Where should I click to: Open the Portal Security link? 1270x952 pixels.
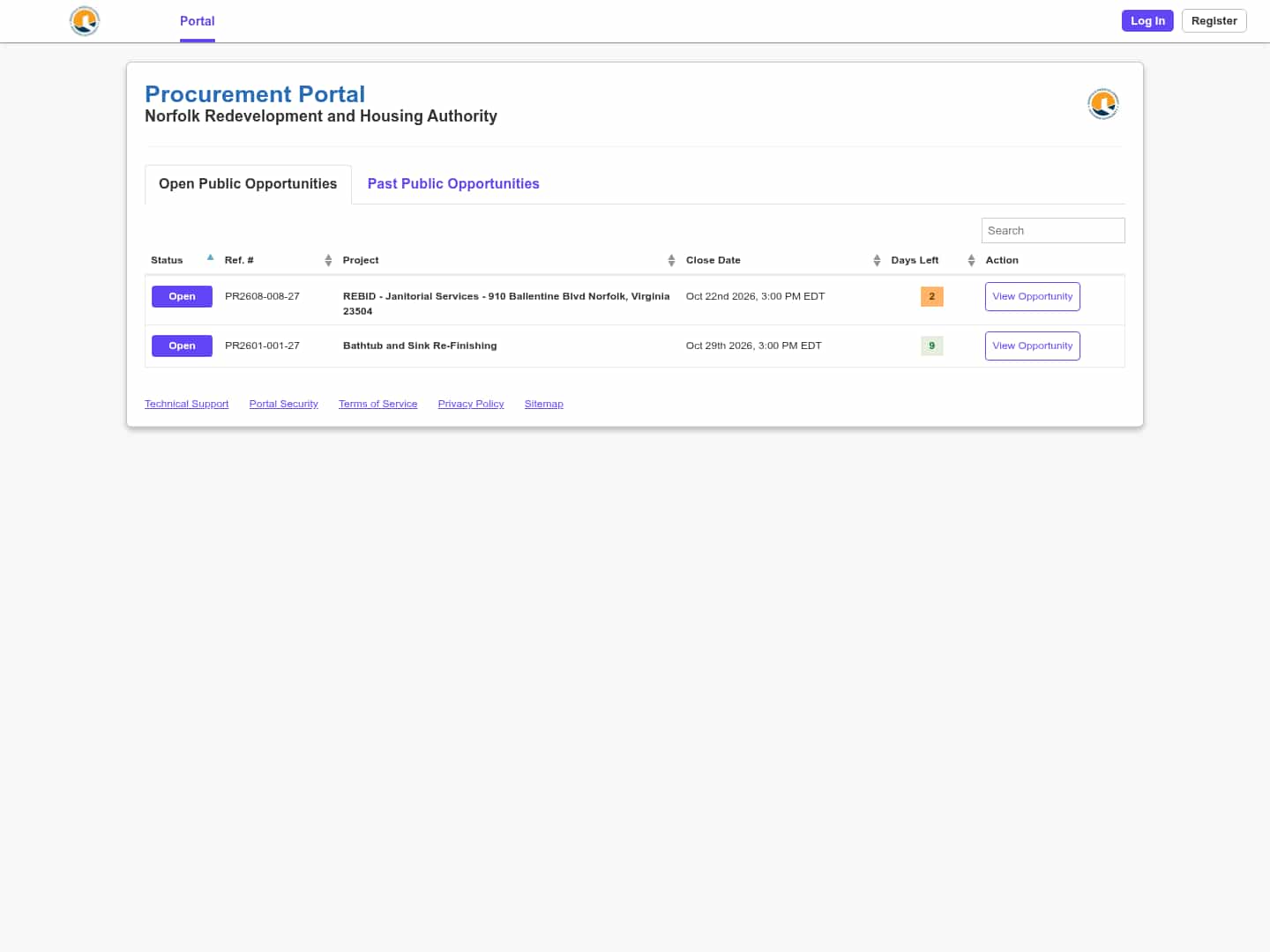(x=283, y=405)
